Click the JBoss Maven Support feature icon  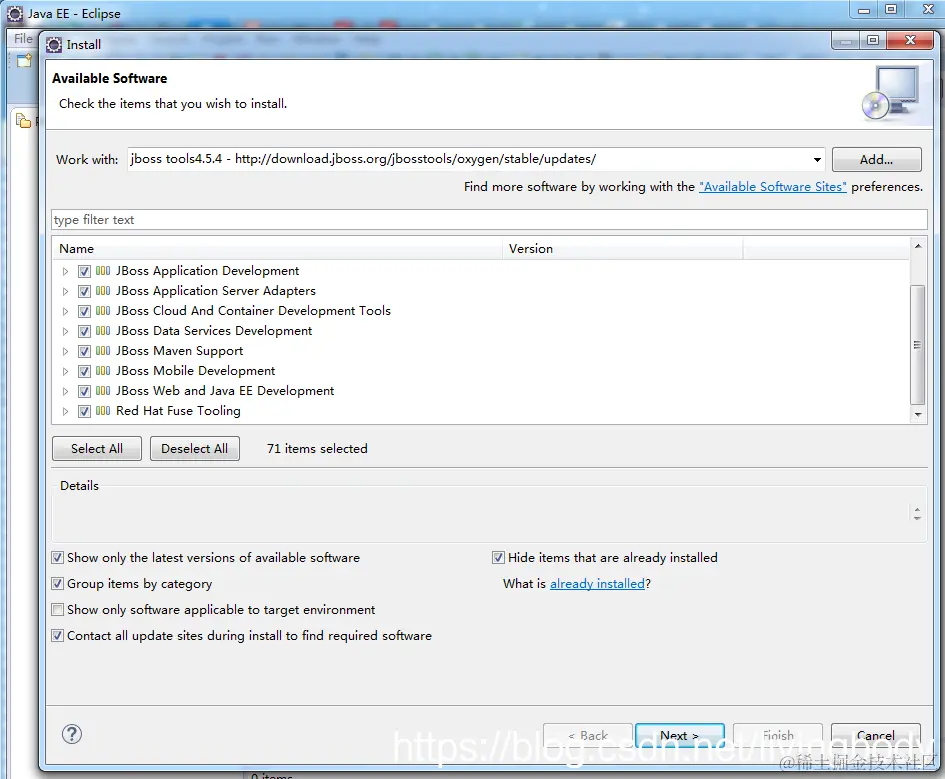103,350
